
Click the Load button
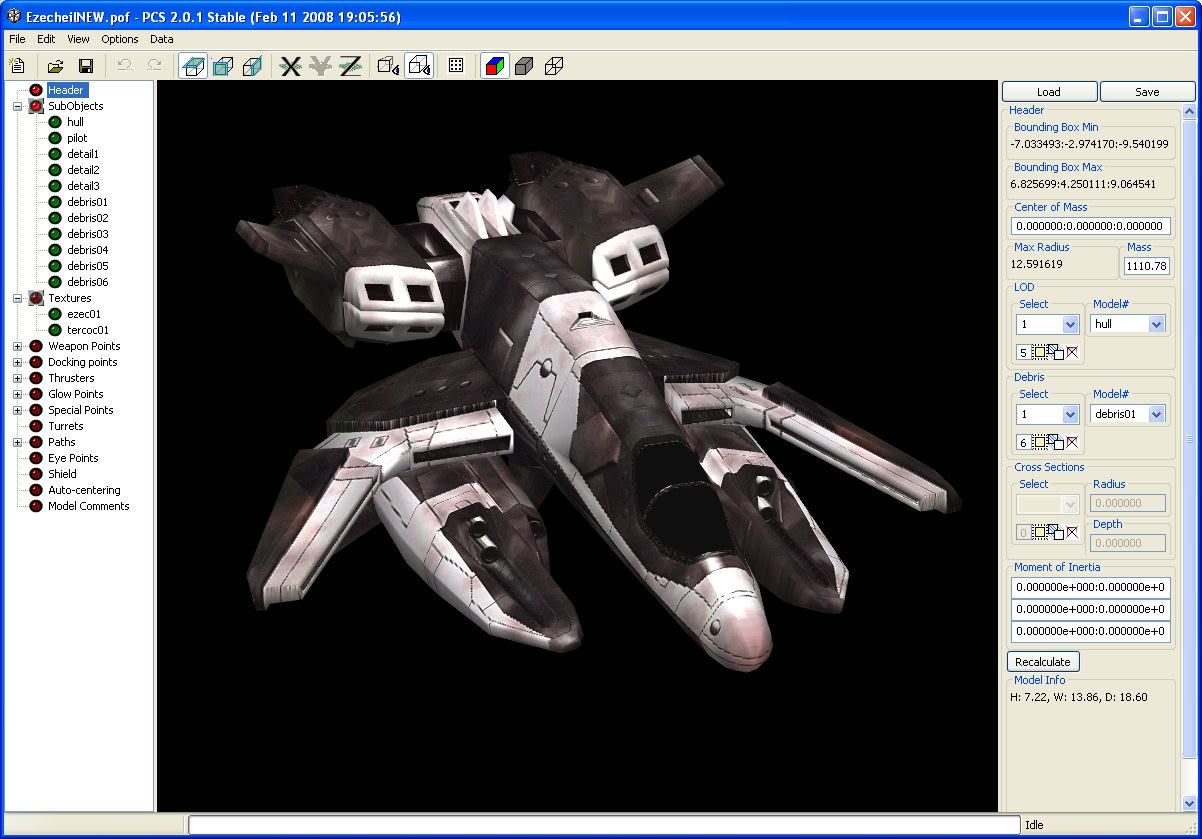[1049, 91]
